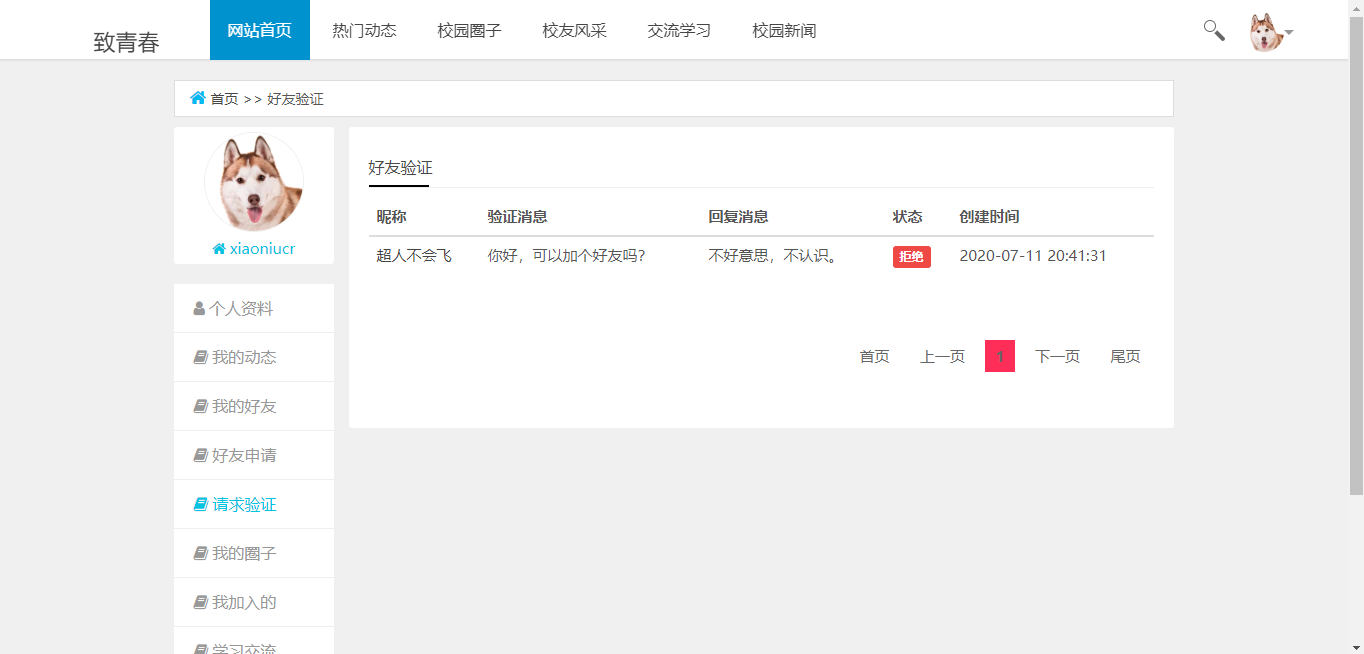The height and width of the screenshot is (654, 1364).
Task: Click the page vertical scrollbar thumb
Action: 1356,255
